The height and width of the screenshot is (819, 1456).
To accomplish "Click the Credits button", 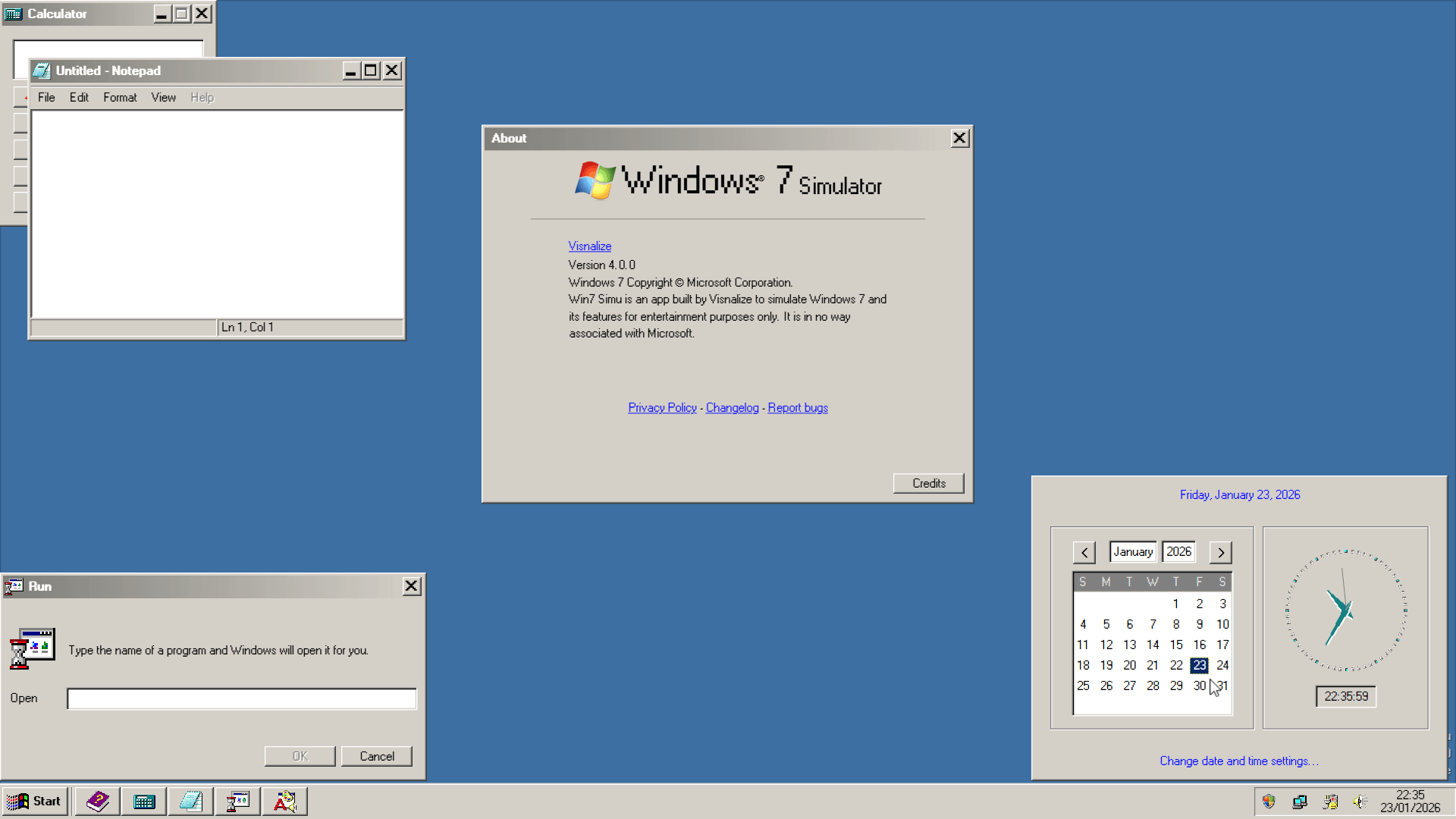I will (928, 483).
